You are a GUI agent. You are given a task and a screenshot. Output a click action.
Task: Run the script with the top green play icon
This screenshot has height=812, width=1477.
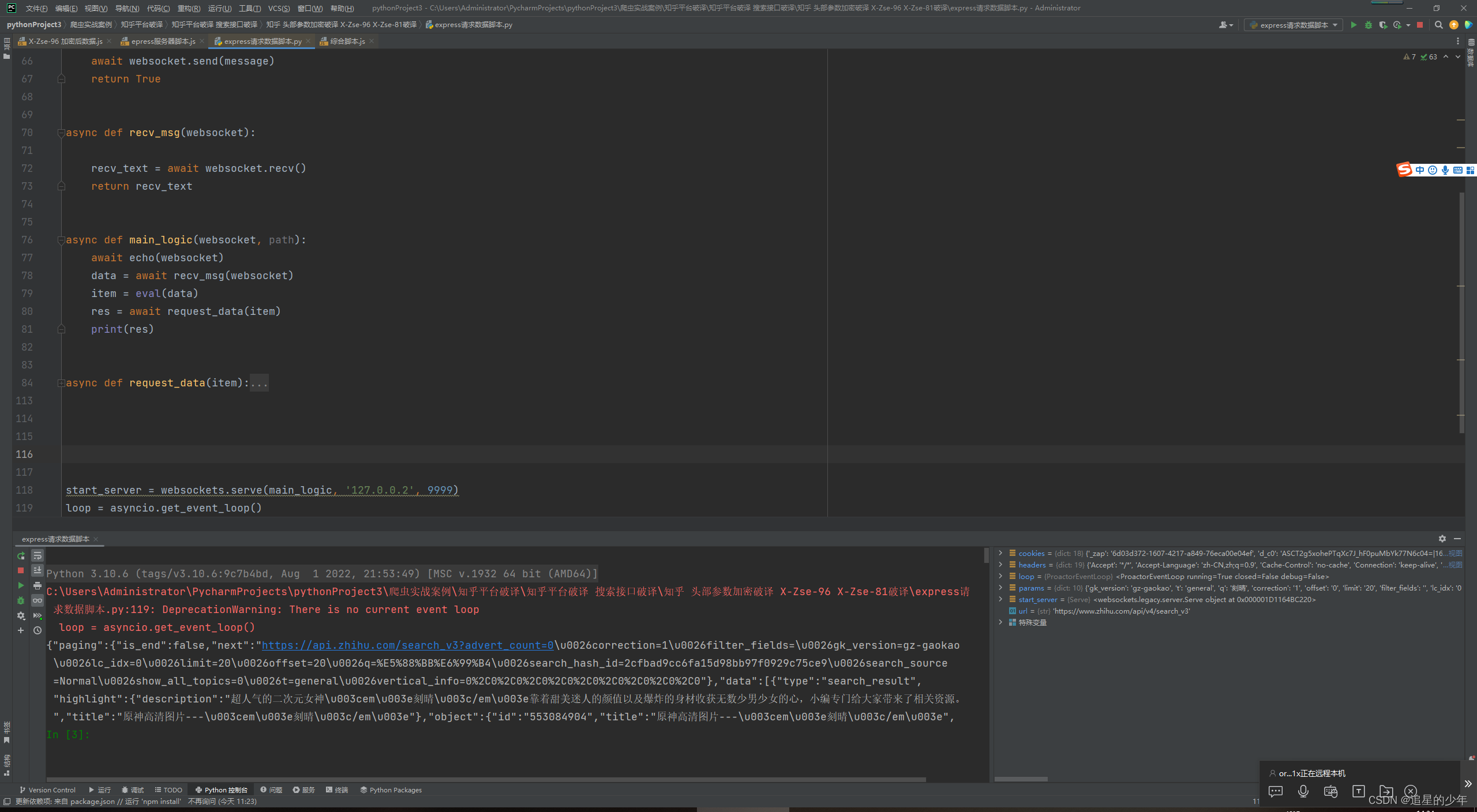point(1354,25)
